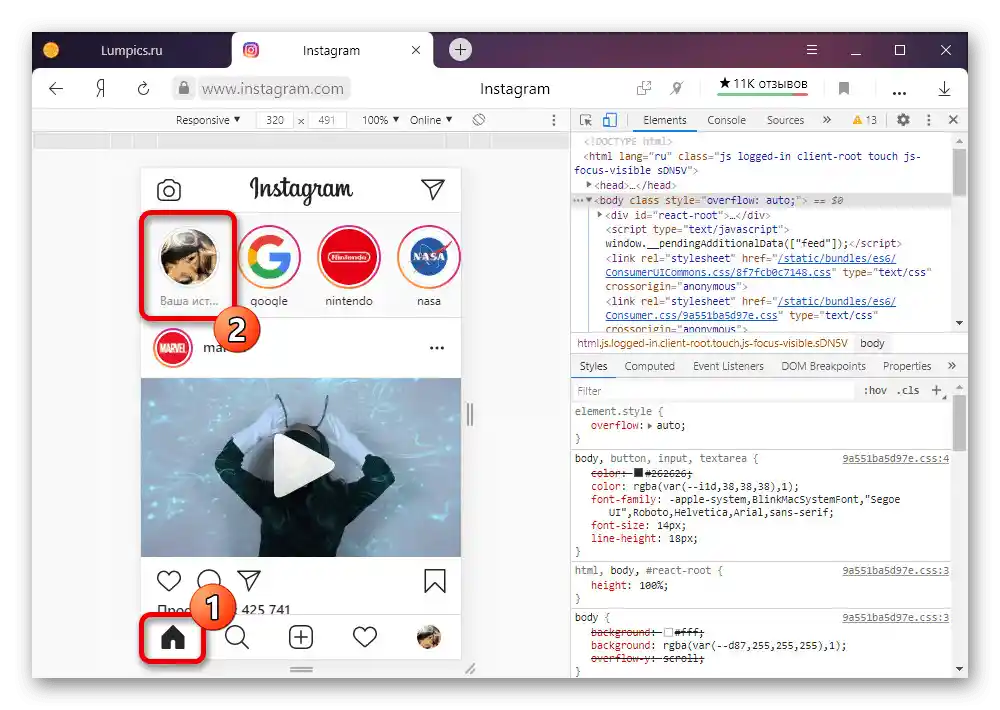Open the google story
1000x710 pixels.
coord(269,257)
